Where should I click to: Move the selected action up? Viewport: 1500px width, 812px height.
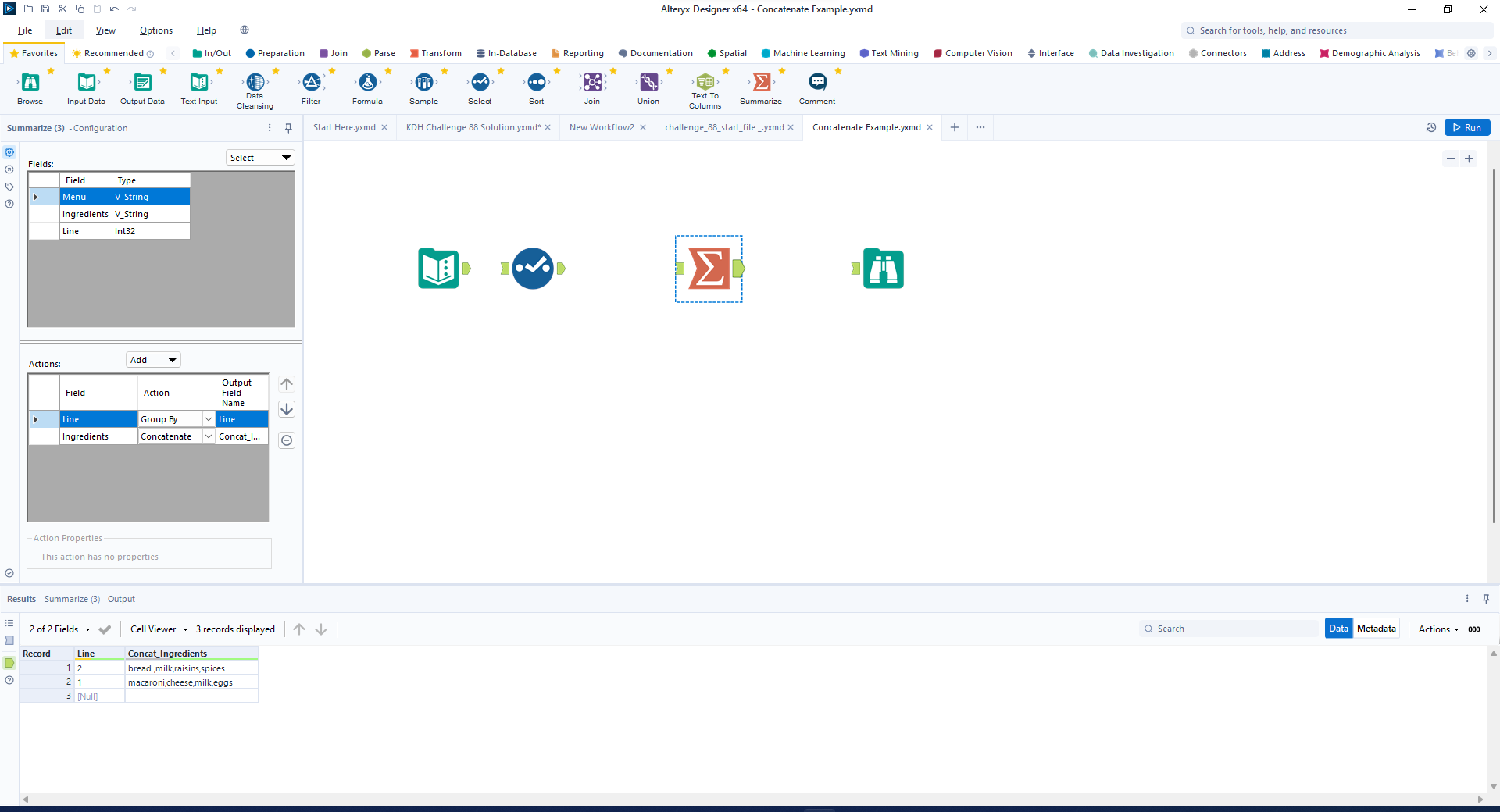coord(287,384)
